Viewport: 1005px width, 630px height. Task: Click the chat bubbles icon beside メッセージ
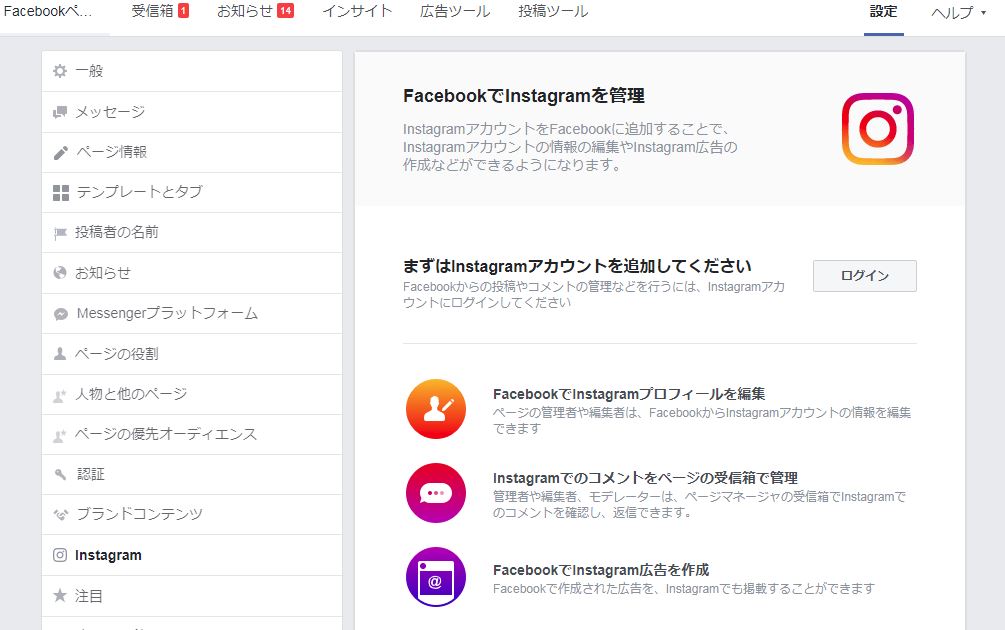[60, 112]
